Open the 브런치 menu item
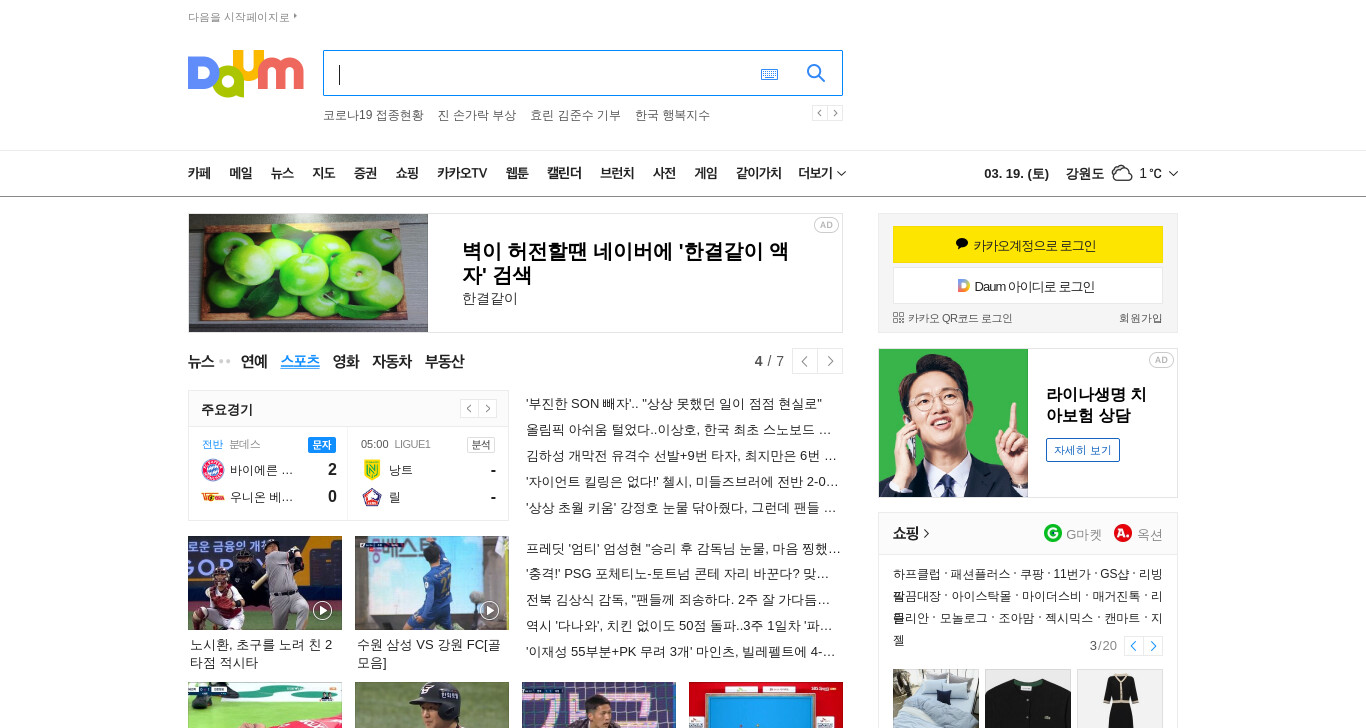The height and width of the screenshot is (728, 1366). tap(617, 173)
